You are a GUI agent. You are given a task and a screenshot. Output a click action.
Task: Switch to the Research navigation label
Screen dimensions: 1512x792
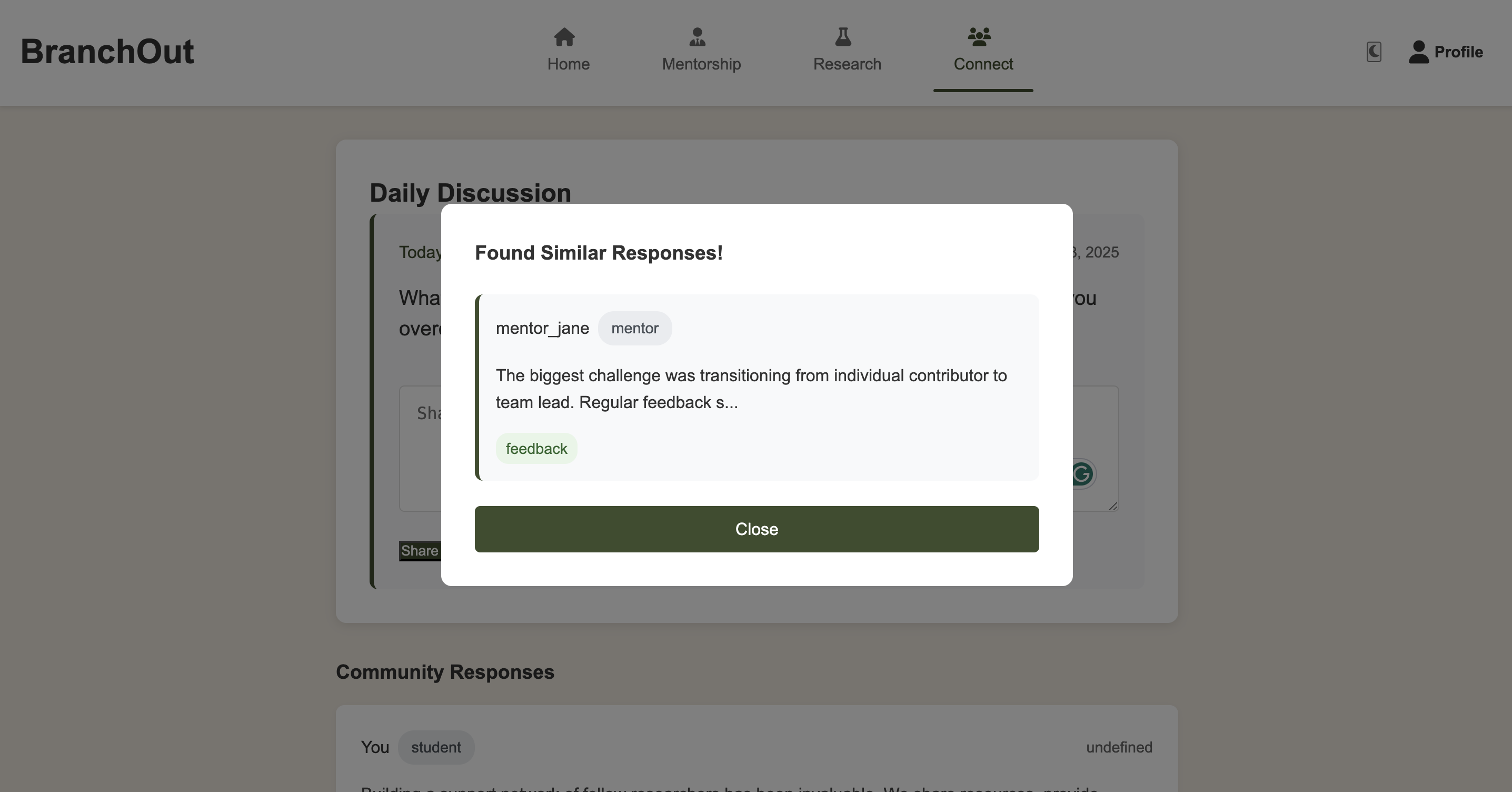(x=847, y=64)
